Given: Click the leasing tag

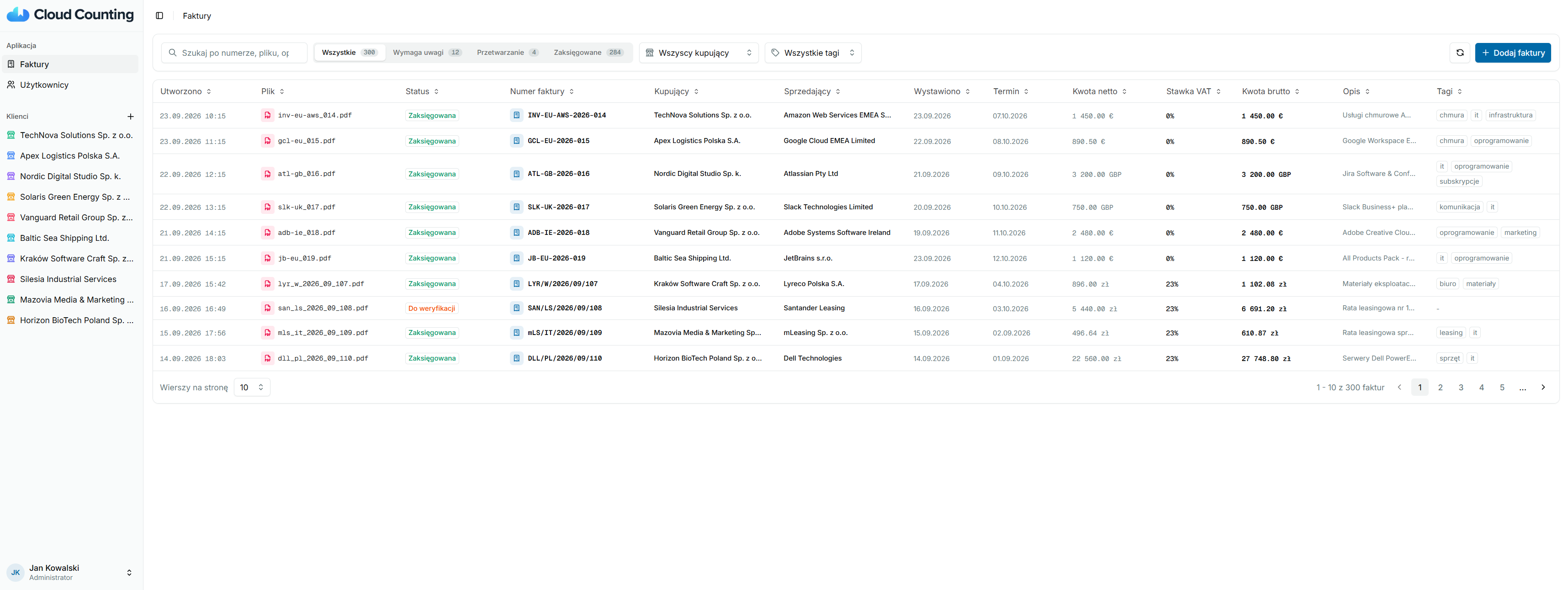Looking at the screenshot, I should [x=1451, y=333].
